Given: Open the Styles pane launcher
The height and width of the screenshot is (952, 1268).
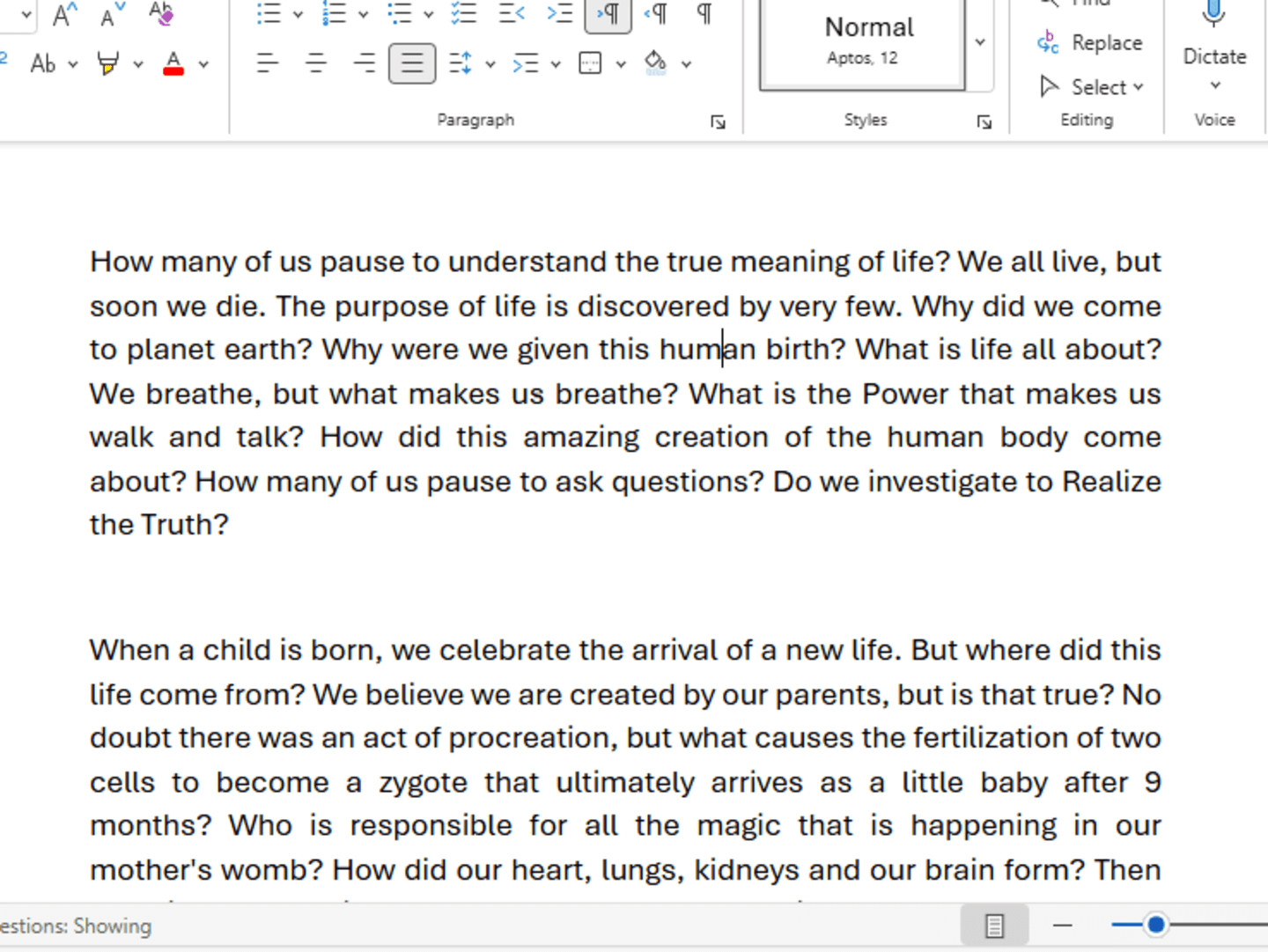Looking at the screenshot, I should [984, 122].
